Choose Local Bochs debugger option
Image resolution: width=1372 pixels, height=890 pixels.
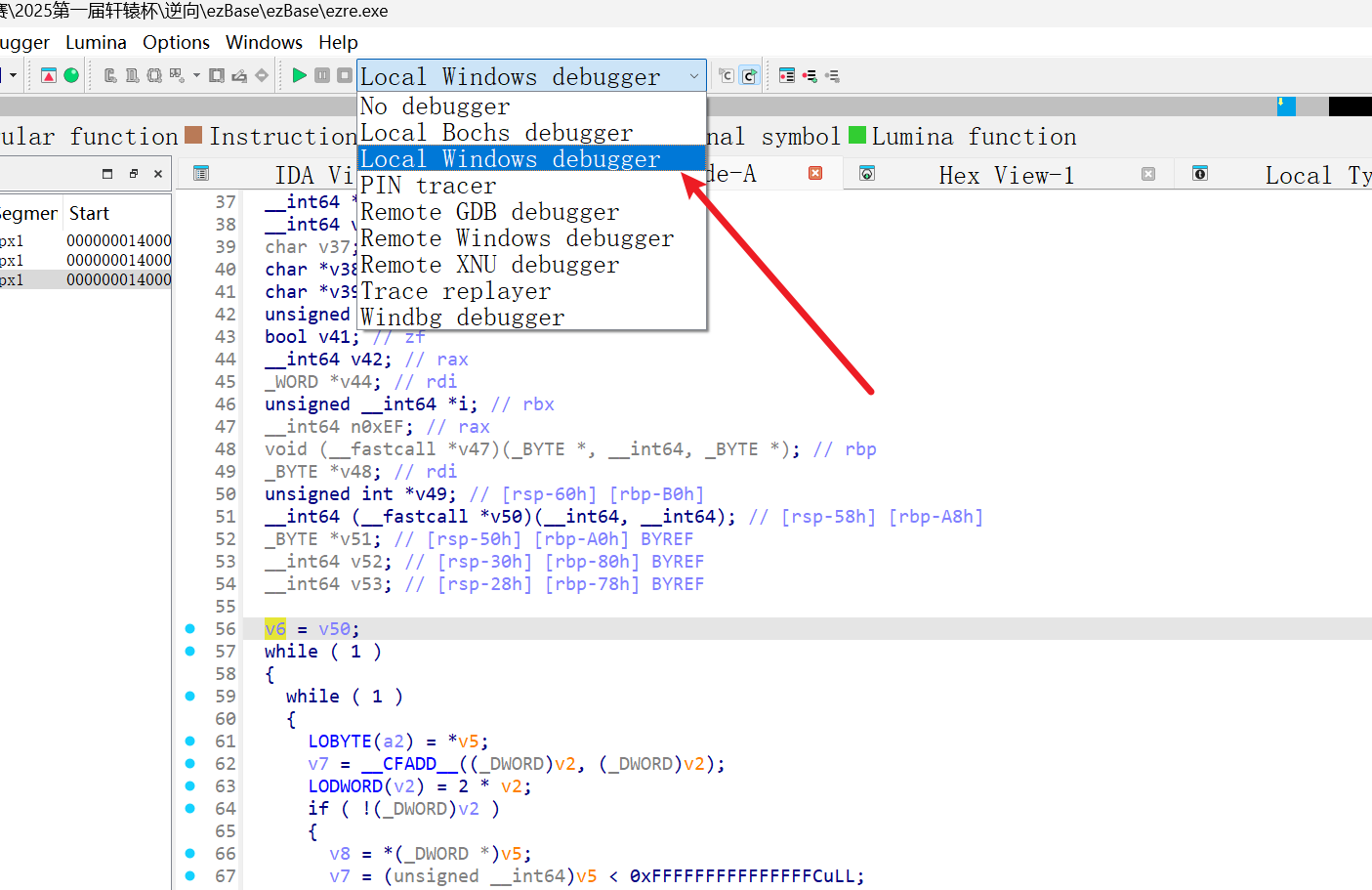[x=532, y=132]
